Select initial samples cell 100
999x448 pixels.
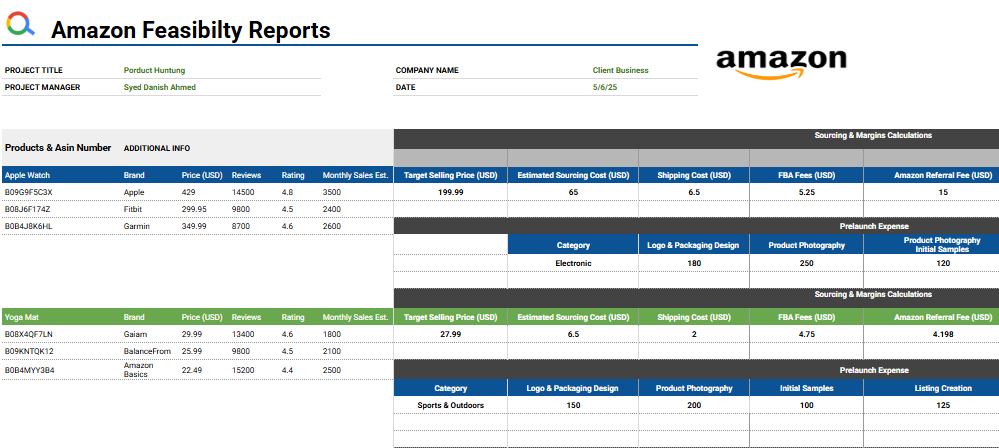[x=807, y=405]
